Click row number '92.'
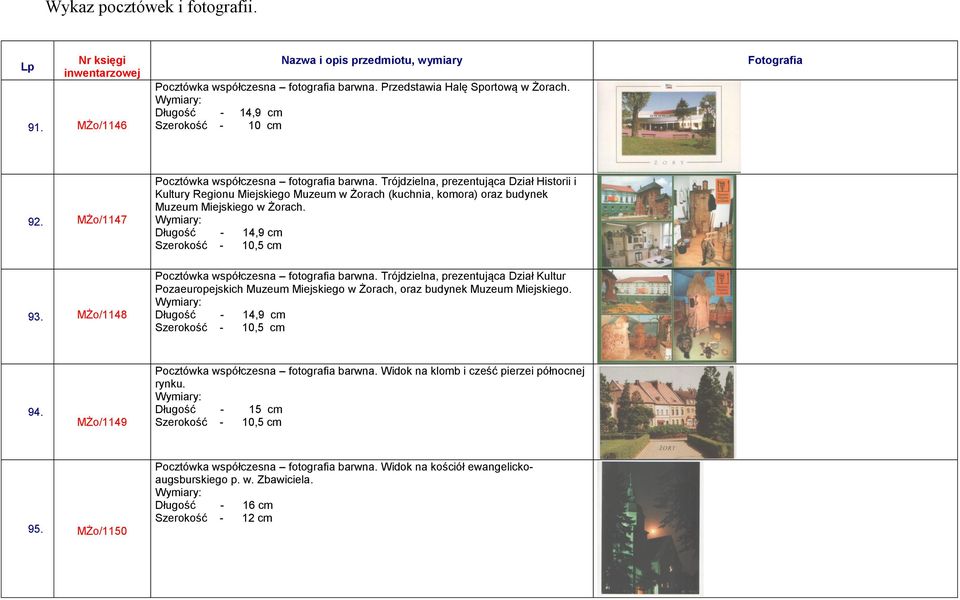 tap(36, 222)
